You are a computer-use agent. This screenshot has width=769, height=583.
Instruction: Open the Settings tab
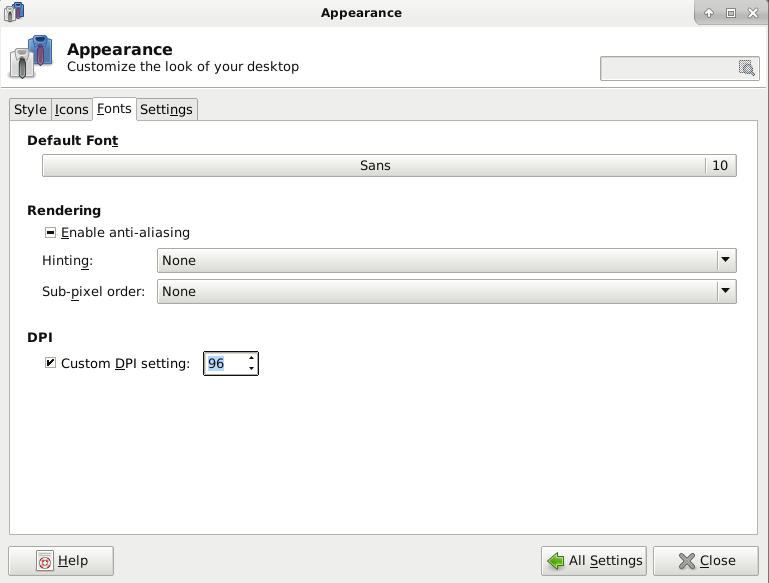click(x=166, y=109)
